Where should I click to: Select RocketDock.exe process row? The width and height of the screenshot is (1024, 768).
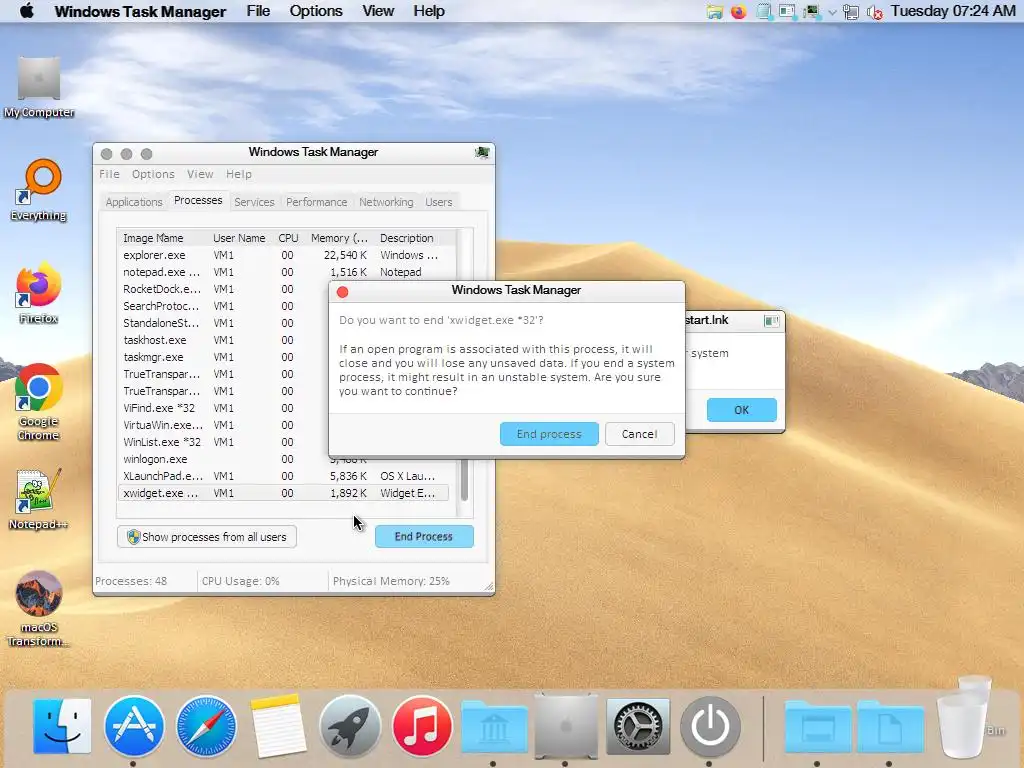pos(223,289)
